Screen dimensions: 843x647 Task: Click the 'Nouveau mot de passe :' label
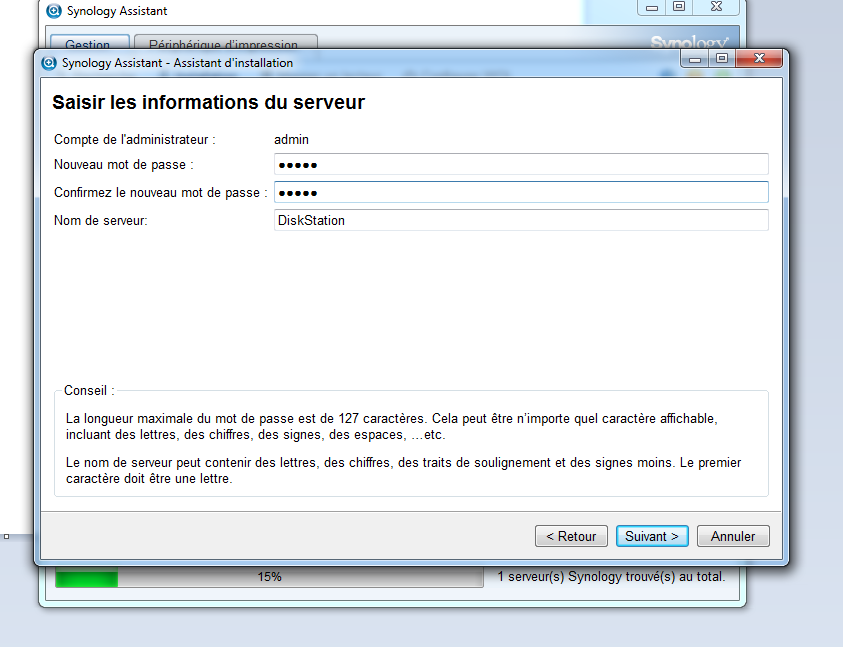tap(124, 165)
